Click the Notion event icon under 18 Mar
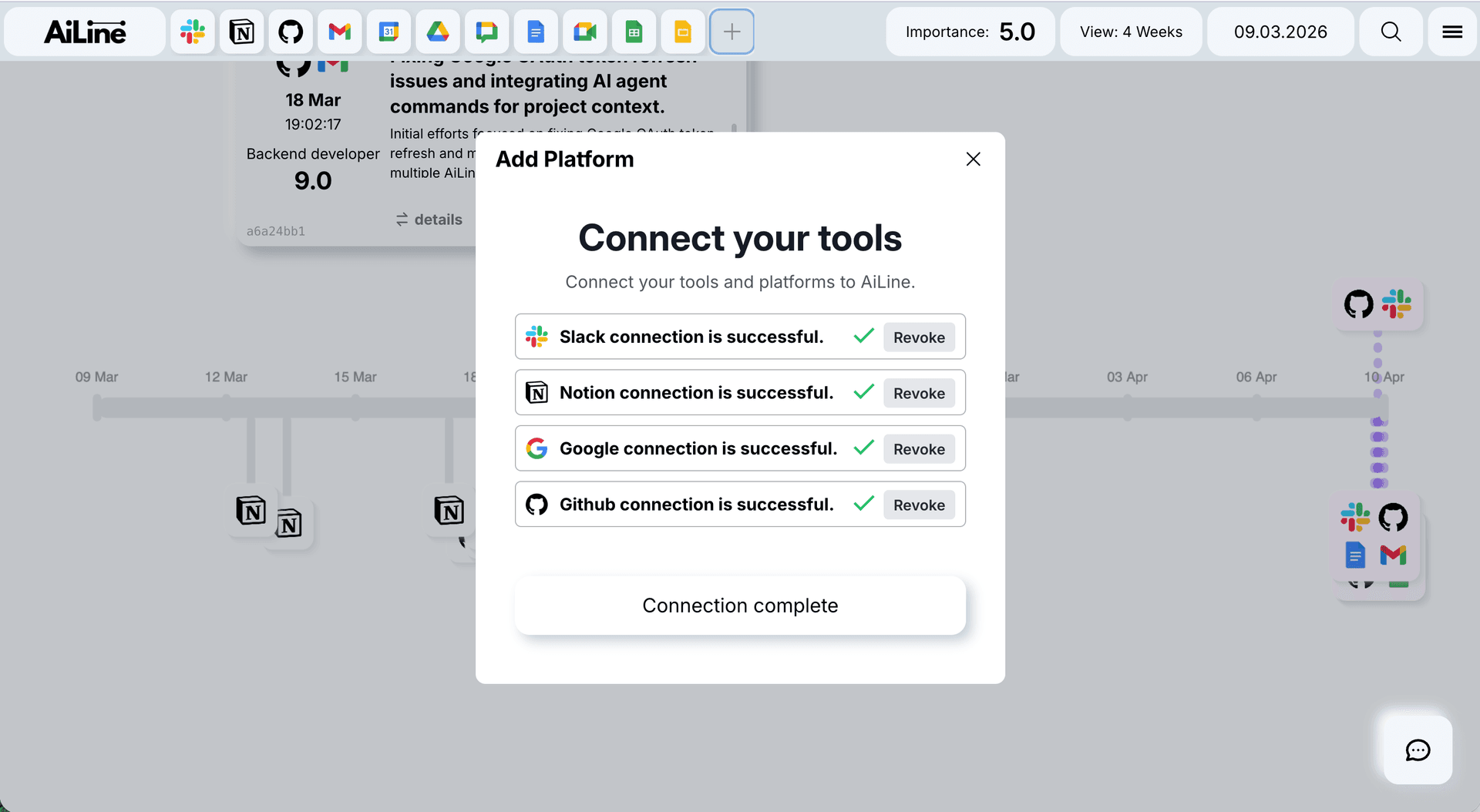This screenshot has width=1480, height=812. click(449, 511)
